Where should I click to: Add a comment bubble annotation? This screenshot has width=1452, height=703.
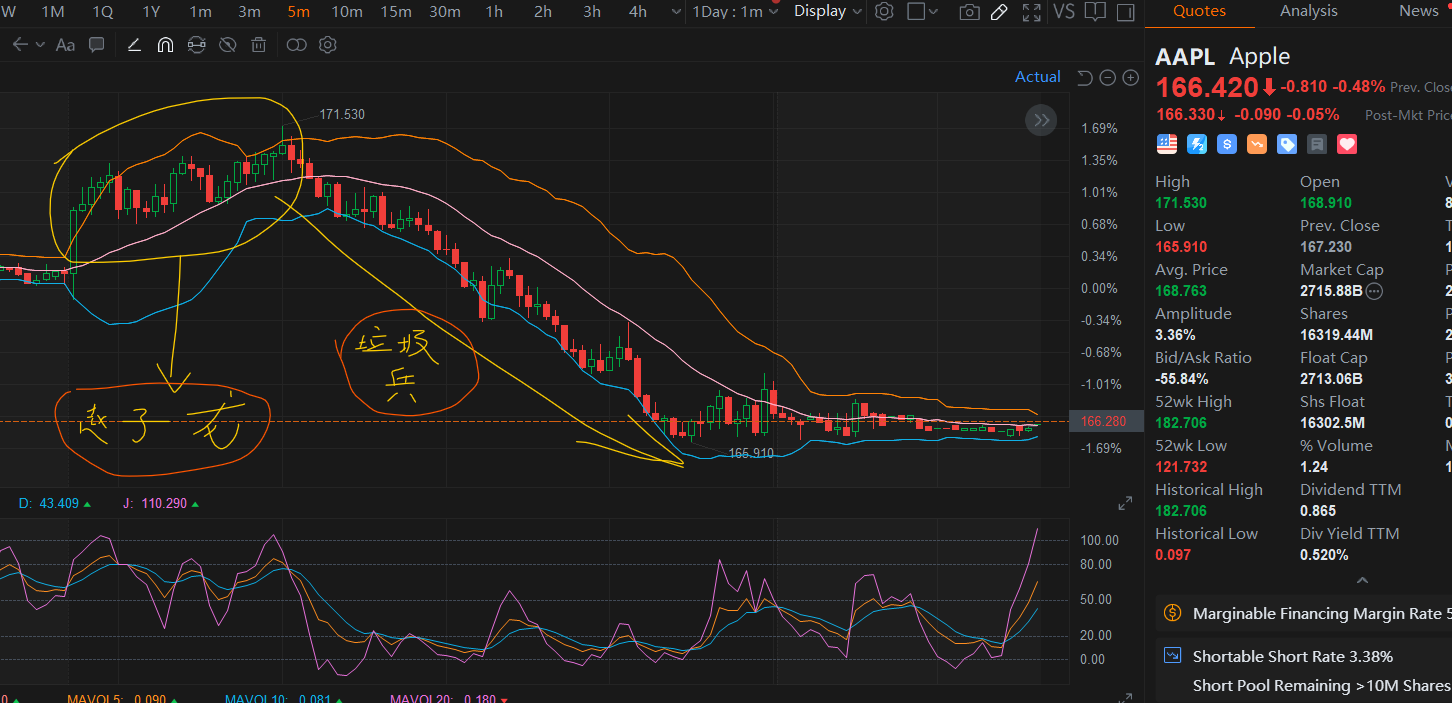[x=97, y=45]
